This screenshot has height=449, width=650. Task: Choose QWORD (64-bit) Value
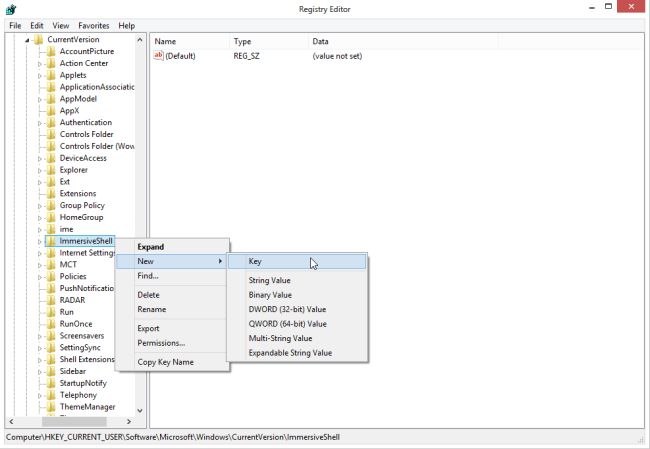click(297, 324)
